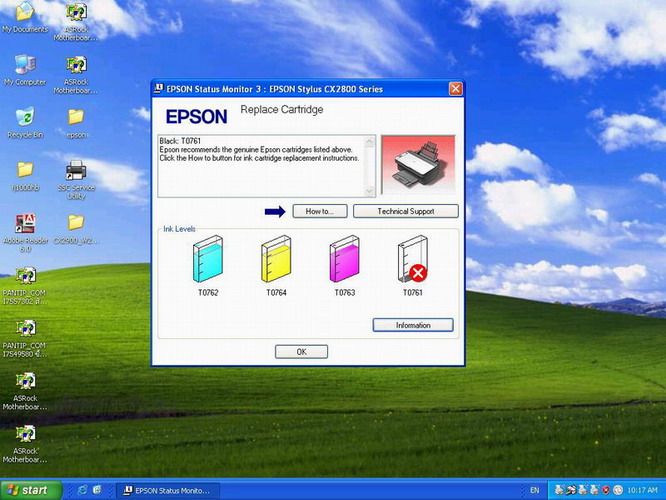Click the round clock-like tray icon
Viewport: 666px width, 500px height.
(x=618, y=490)
